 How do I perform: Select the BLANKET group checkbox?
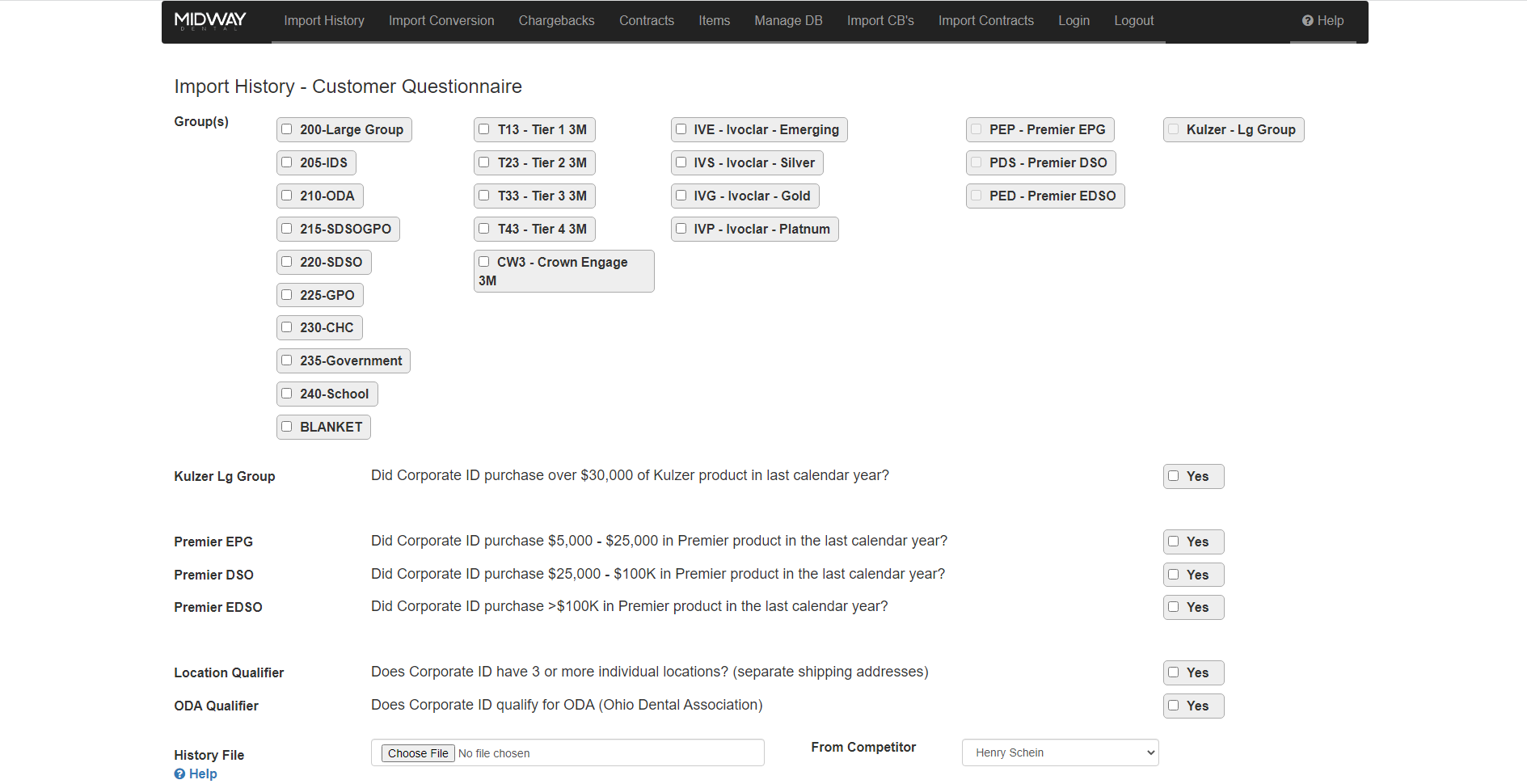click(287, 427)
